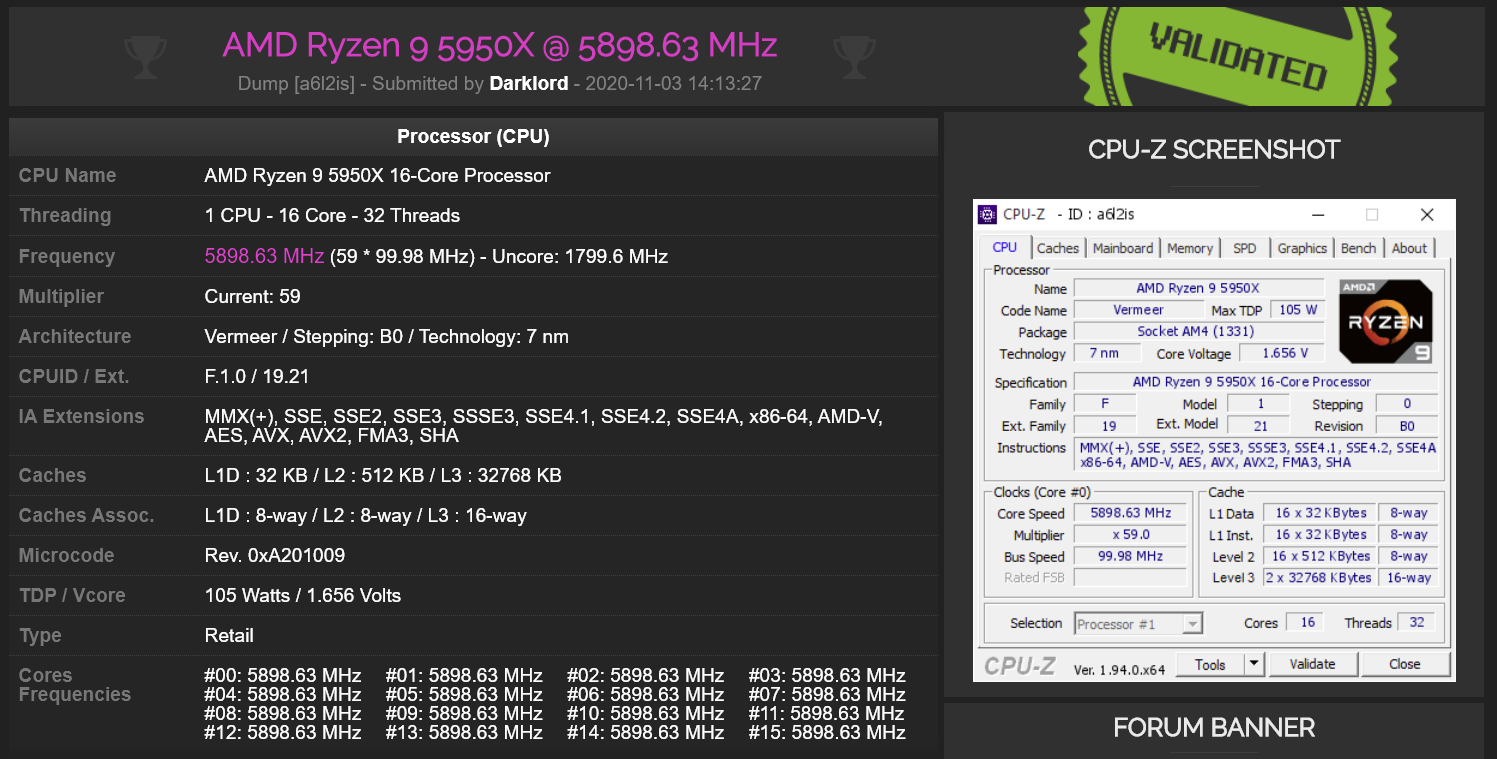Click the Bus Speed 99.98 MHz field
Screen dimensions: 1497x759
(x=1130, y=556)
